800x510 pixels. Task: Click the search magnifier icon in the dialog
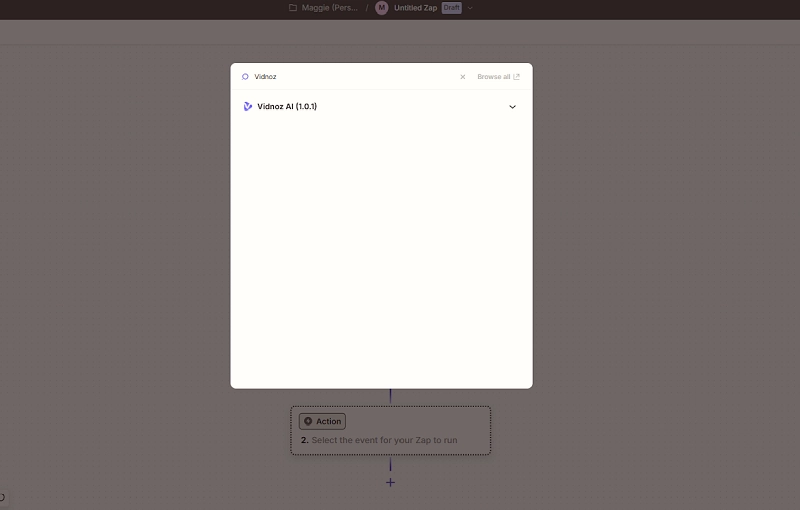tap(245, 76)
